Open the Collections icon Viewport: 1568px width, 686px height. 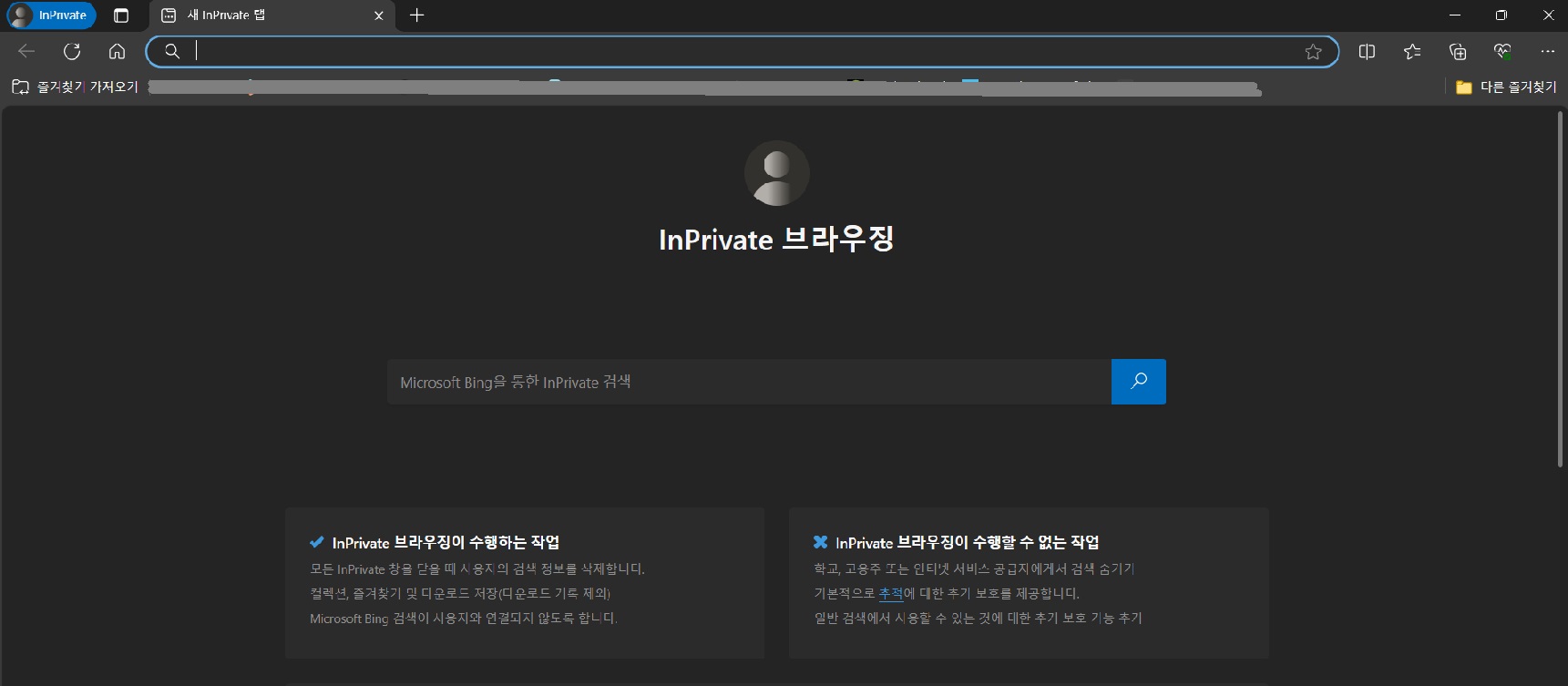pos(1458,51)
